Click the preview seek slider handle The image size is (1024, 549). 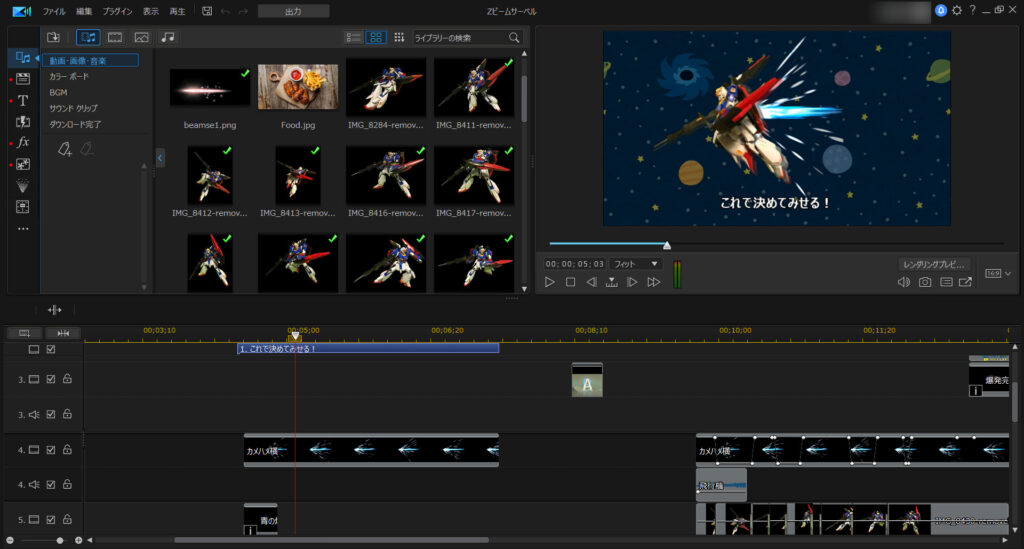(x=667, y=245)
